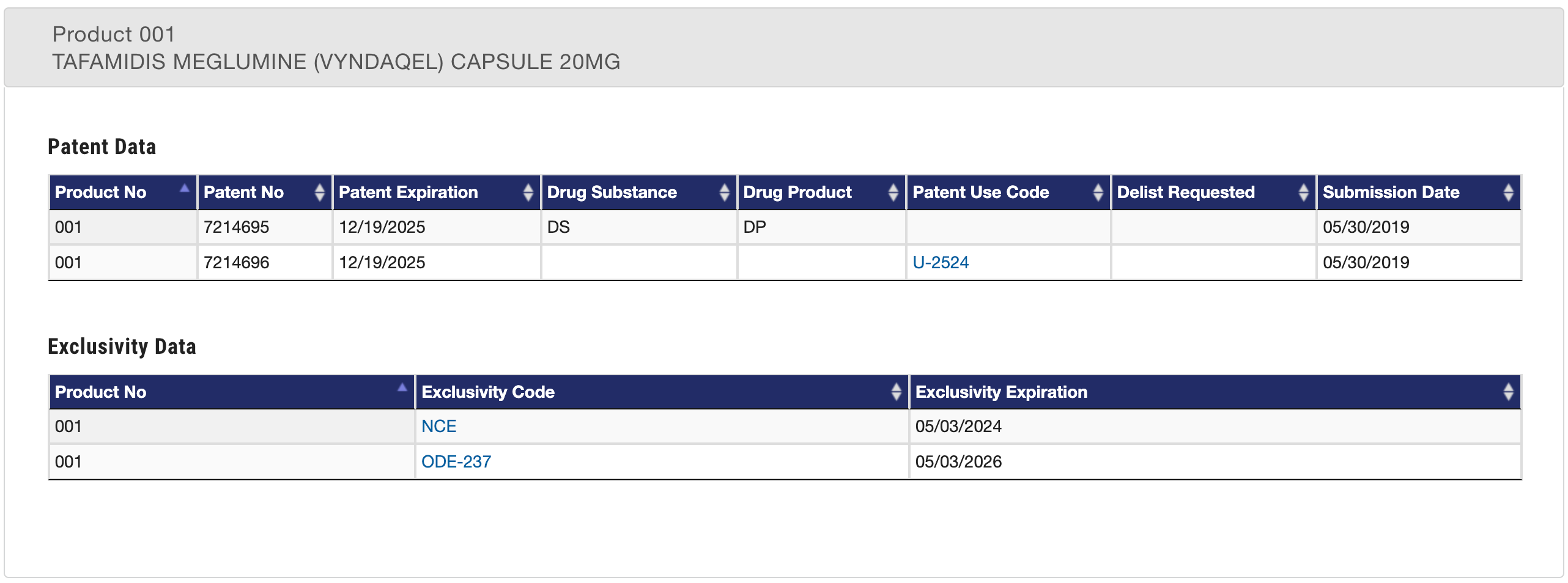Open the NCE exclusivity code link
This screenshot has width=1568, height=583.
438,427
